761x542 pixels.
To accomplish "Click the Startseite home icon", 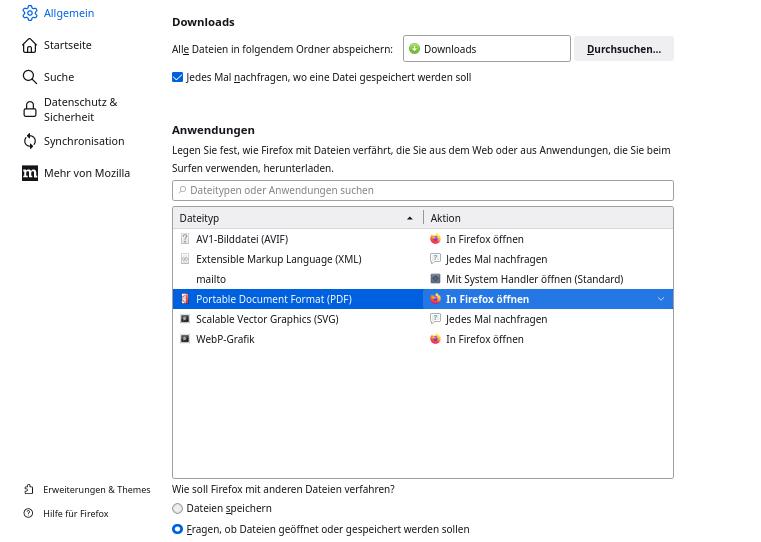I will coord(30,45).
